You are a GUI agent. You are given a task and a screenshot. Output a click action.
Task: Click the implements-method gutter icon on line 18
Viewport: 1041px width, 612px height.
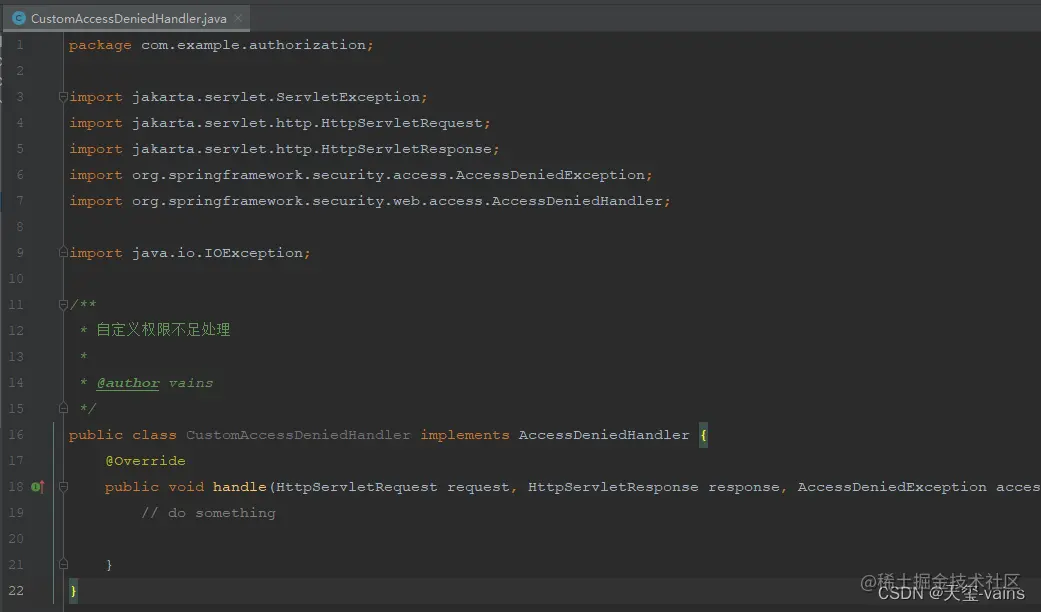click(x=38, y=487)
